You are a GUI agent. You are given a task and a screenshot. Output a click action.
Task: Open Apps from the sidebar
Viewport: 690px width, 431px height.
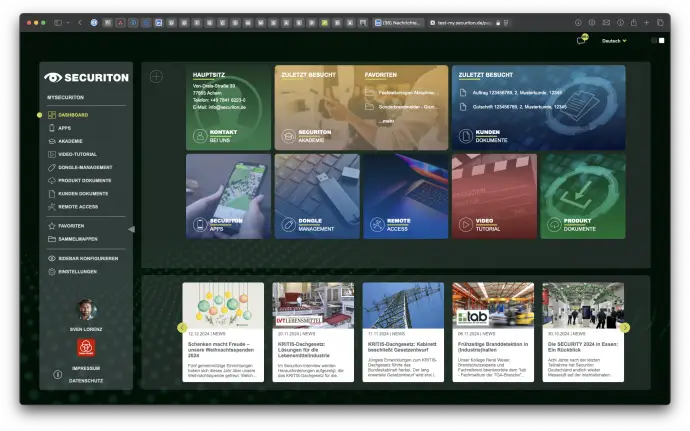coord(64,128)
